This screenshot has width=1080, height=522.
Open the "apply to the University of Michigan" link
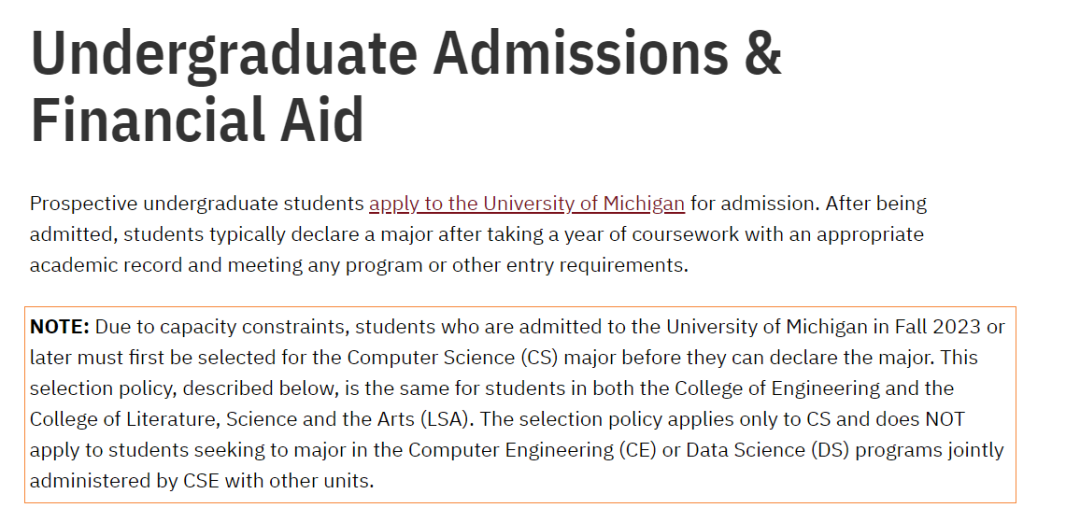(x=526, y=204)
